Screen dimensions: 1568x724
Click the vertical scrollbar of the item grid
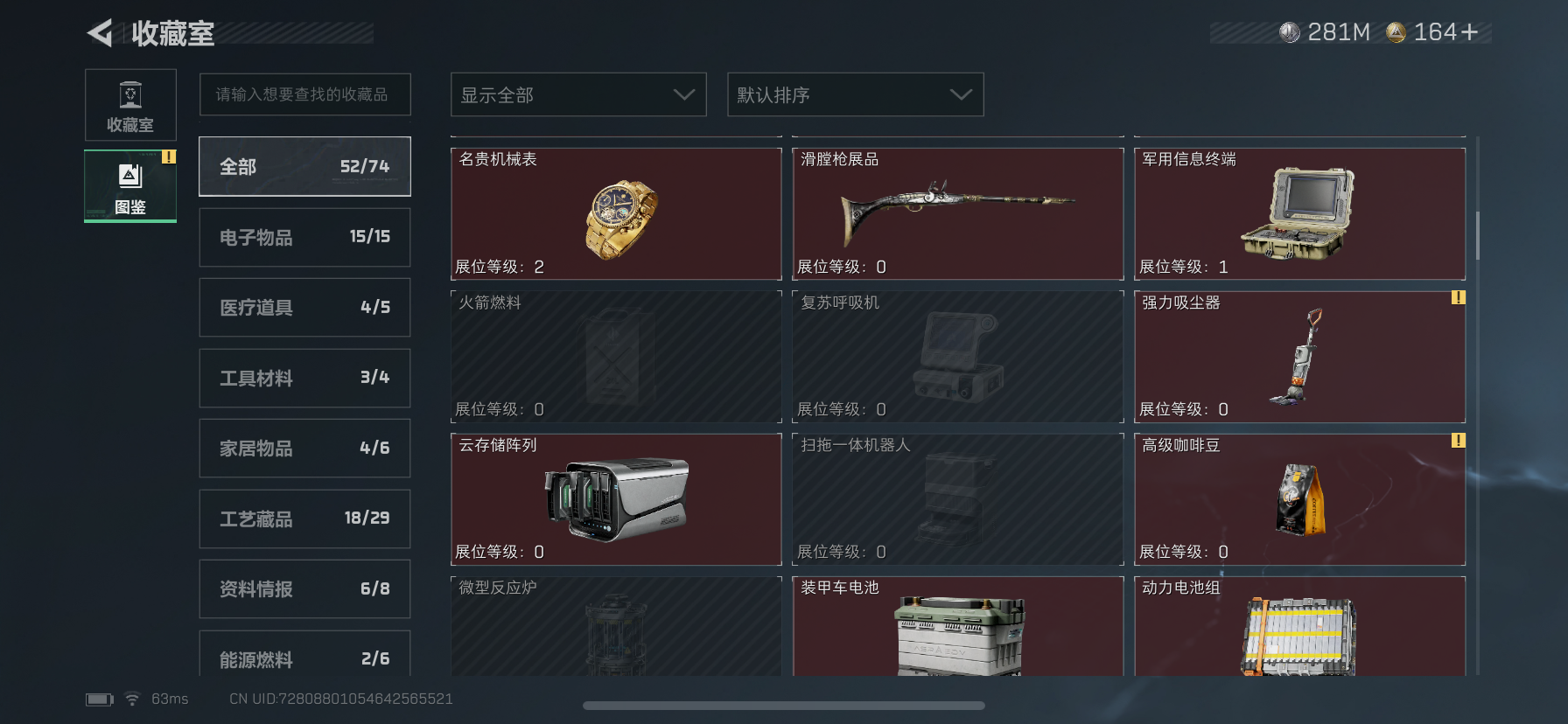(1478, 236)
